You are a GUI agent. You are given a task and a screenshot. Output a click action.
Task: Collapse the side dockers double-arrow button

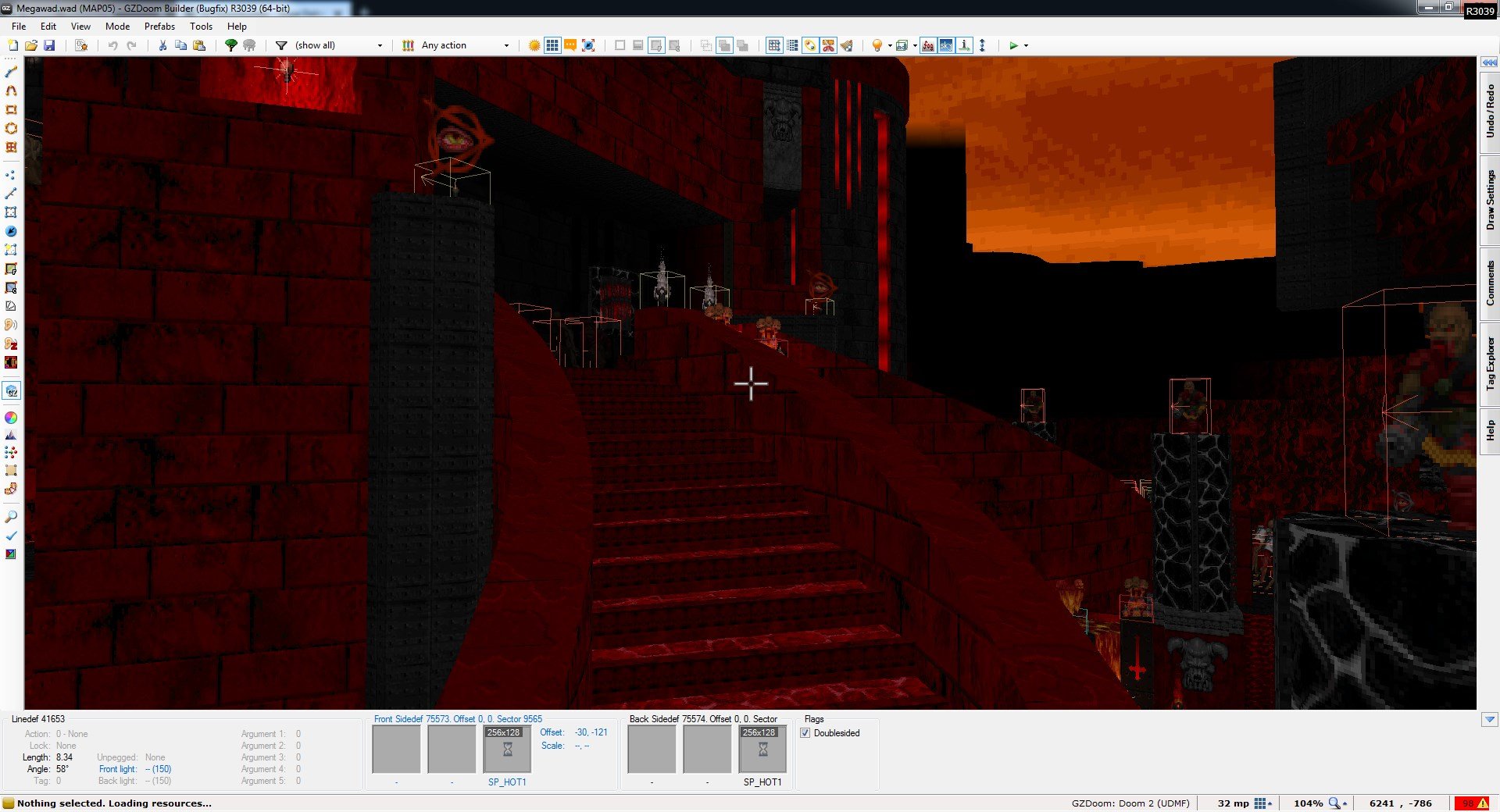click(x=1490, y=62)
